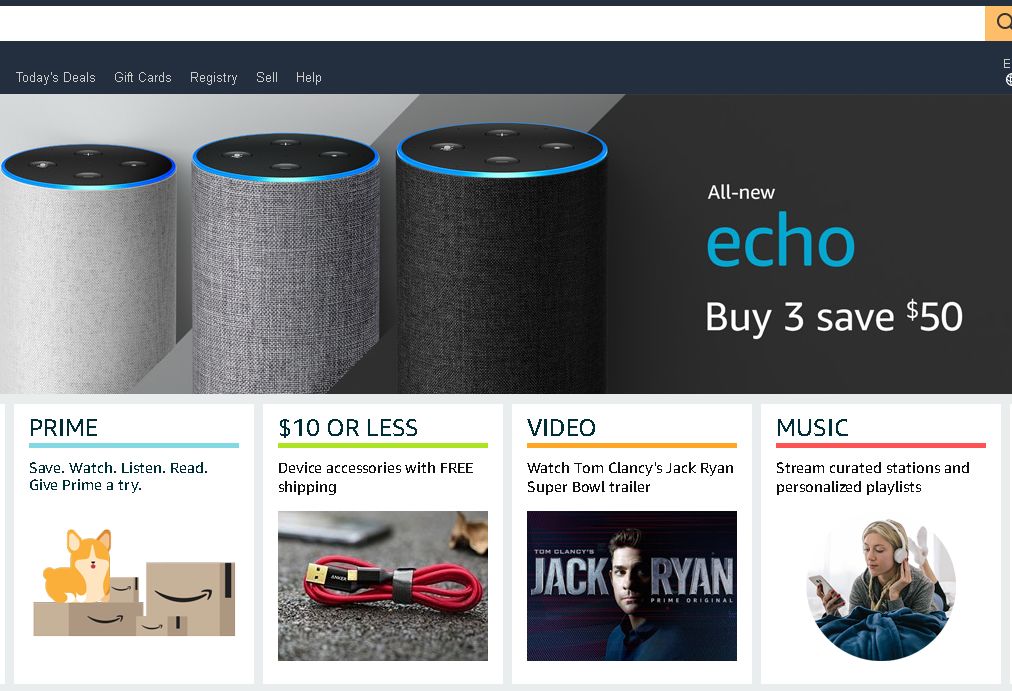The height and width of the screenshot is (691, 1012).
Task: Open the $10 OR LESS heading
Action: coord(348,428)
